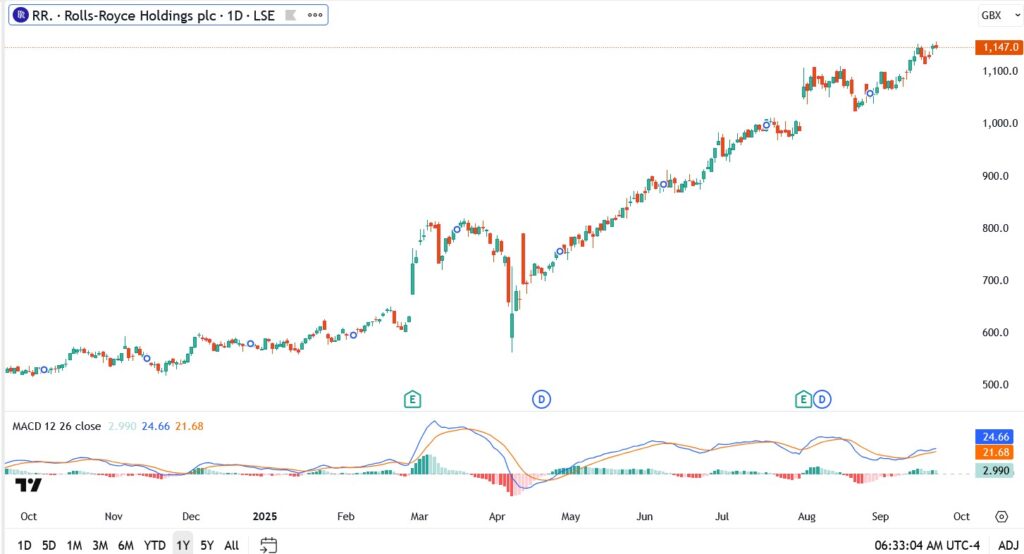Click the May time axis label

tap(571, 516)
